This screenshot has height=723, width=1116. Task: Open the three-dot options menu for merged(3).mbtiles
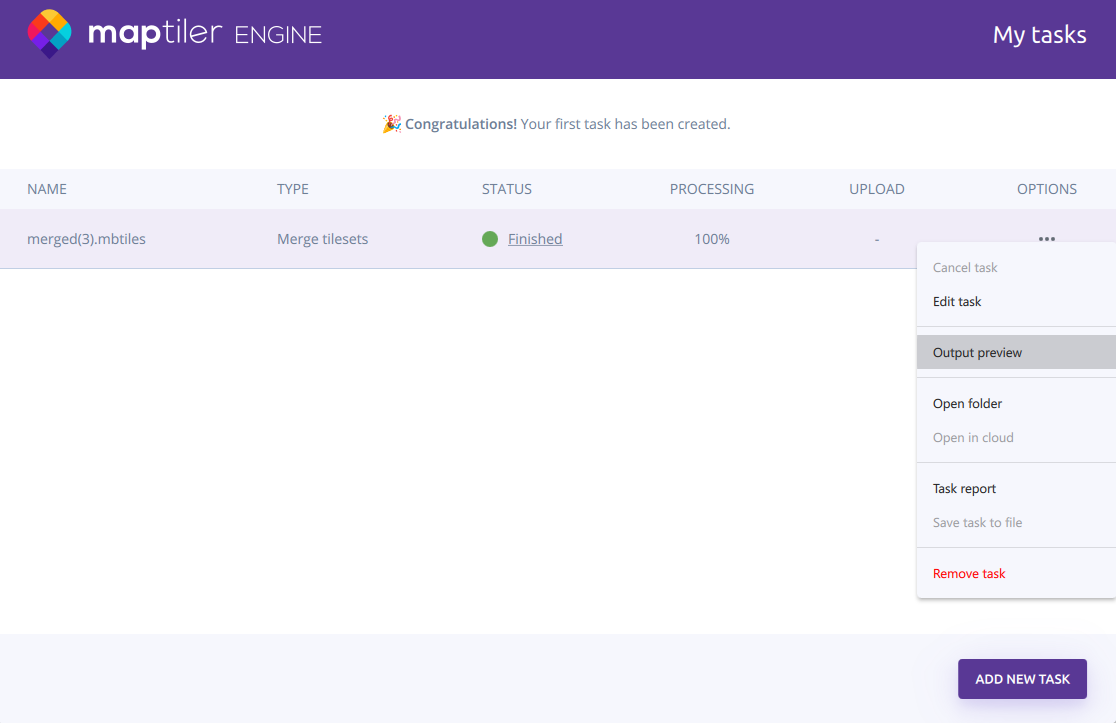1046,238
